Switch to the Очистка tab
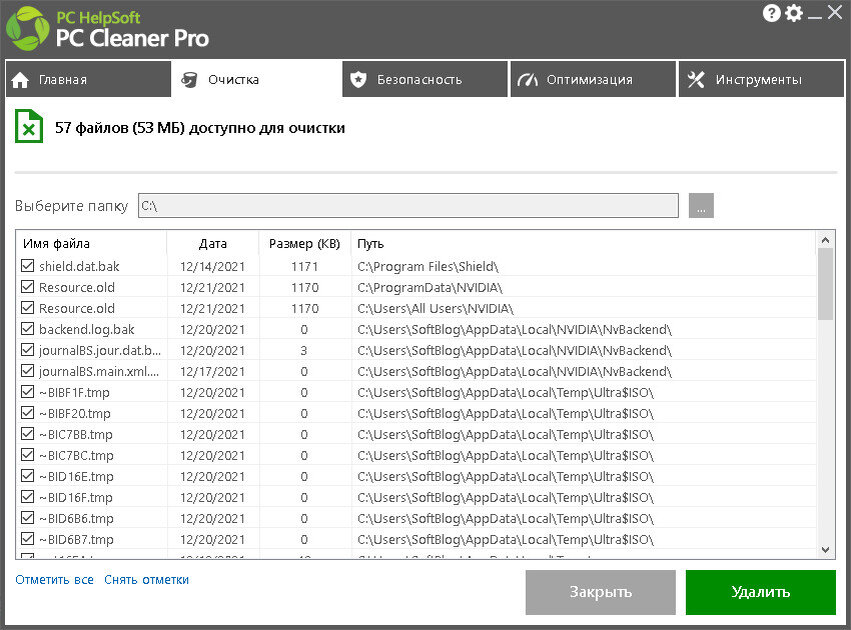 [256, 79]
